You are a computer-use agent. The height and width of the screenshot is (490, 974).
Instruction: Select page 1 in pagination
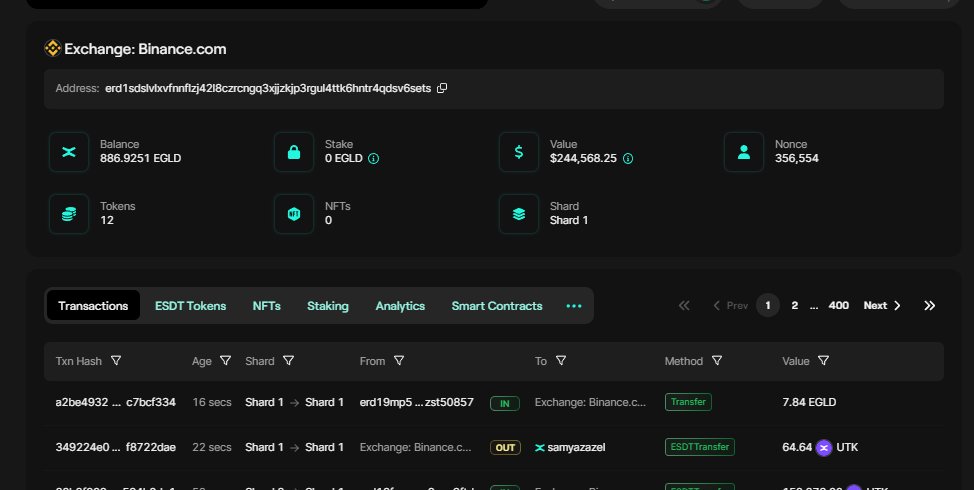point(768,306)
